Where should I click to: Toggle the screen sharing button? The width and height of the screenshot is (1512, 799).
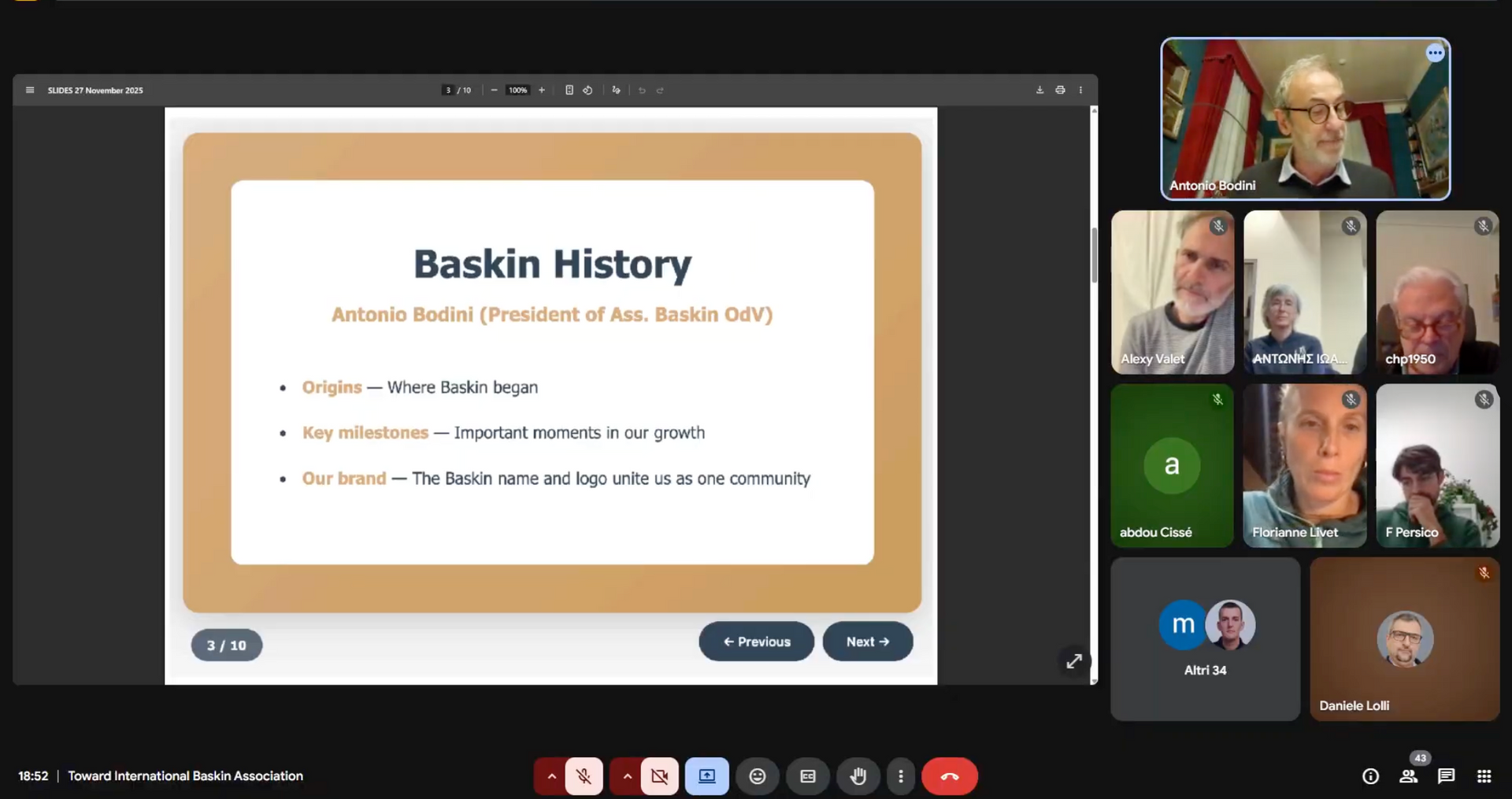pyautogui.click(x=707, y=776)
